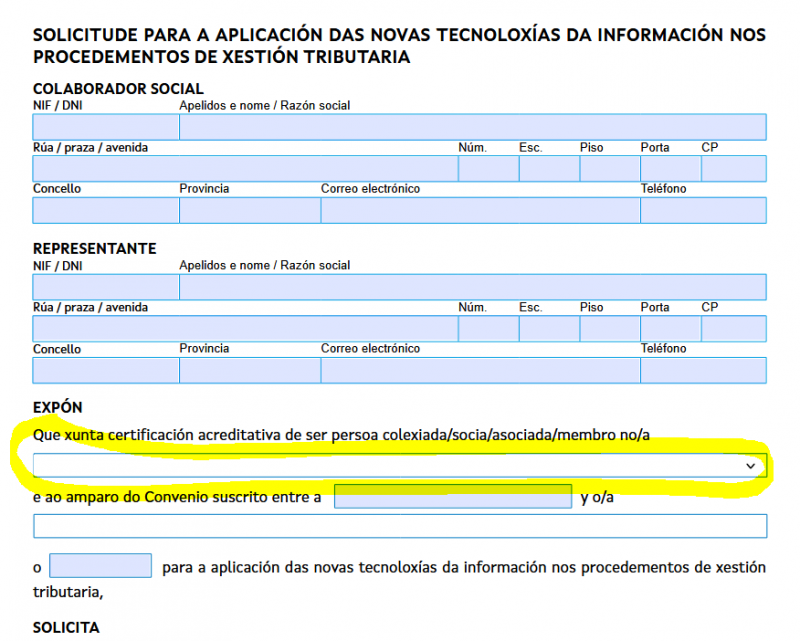Viewport: 800px width, 641px height.
Task: Click the 'EXPÓN' heading
Action: [58, 407]
